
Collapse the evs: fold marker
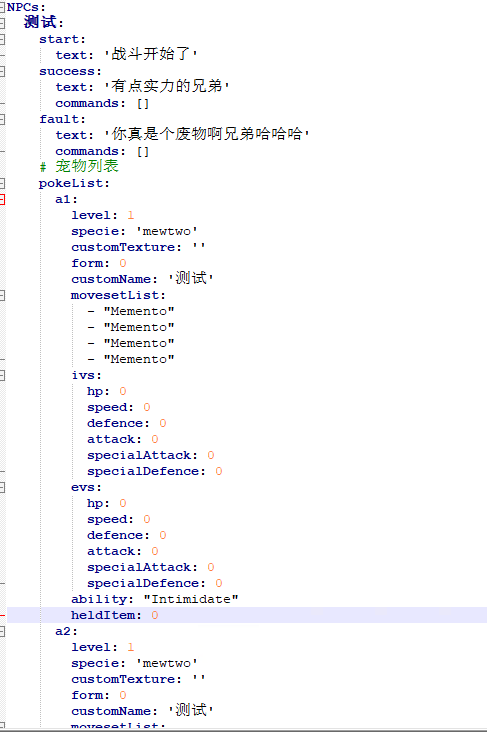coord(2,487)
